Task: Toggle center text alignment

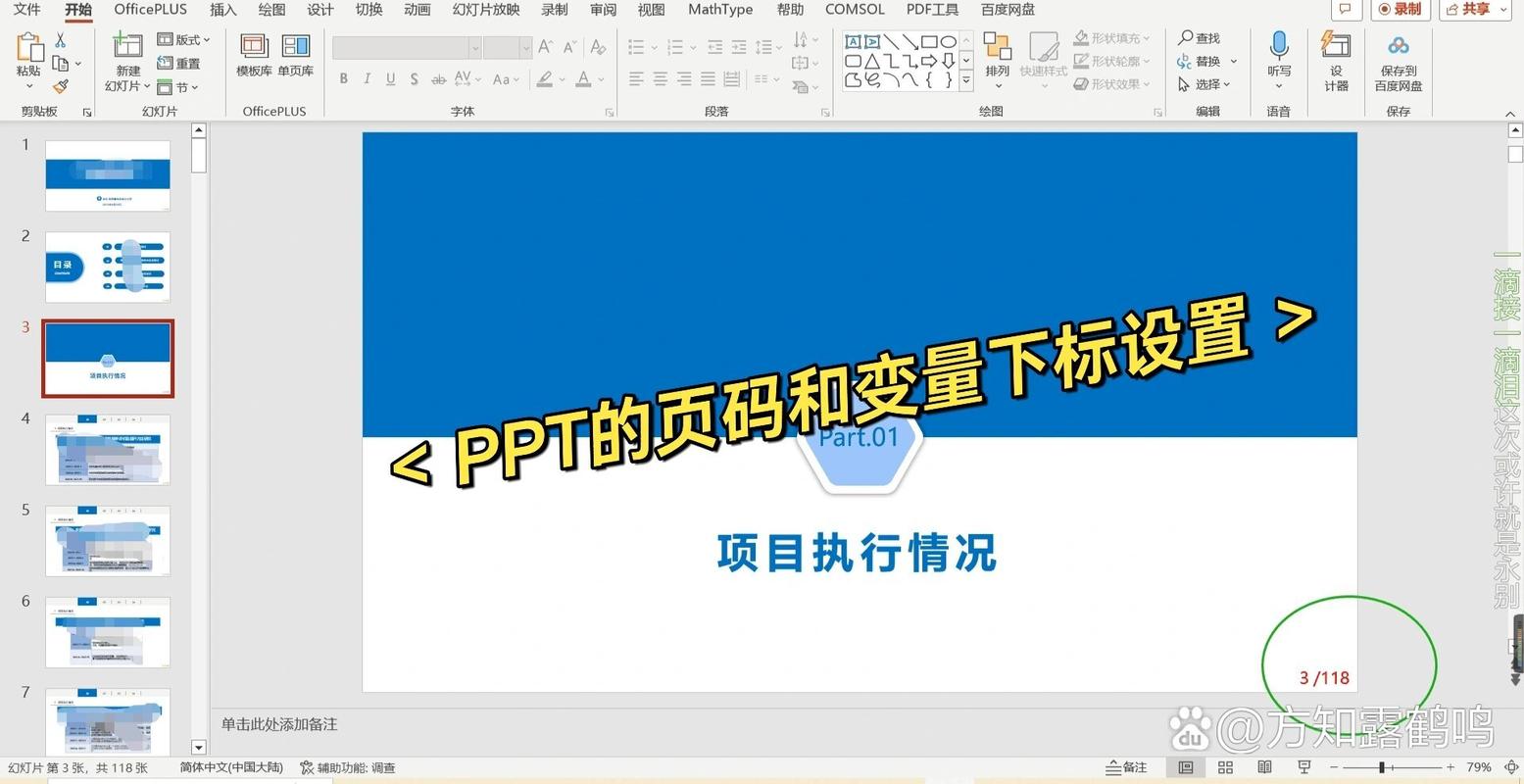Action: [x=661, y=78]
